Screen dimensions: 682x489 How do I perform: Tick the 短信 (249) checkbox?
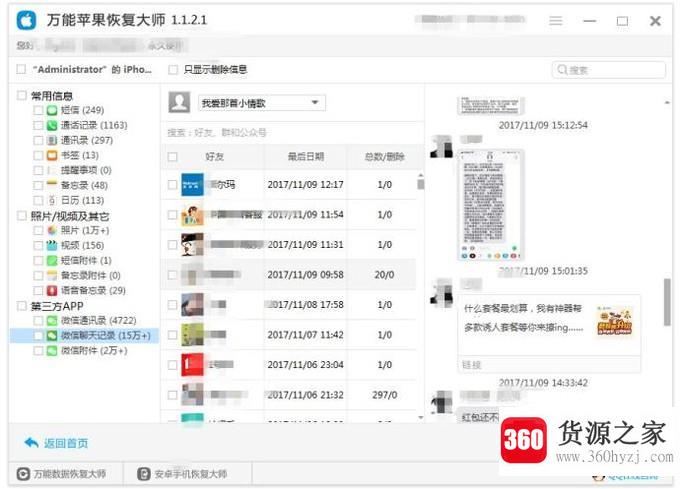[x=38, y=110]
